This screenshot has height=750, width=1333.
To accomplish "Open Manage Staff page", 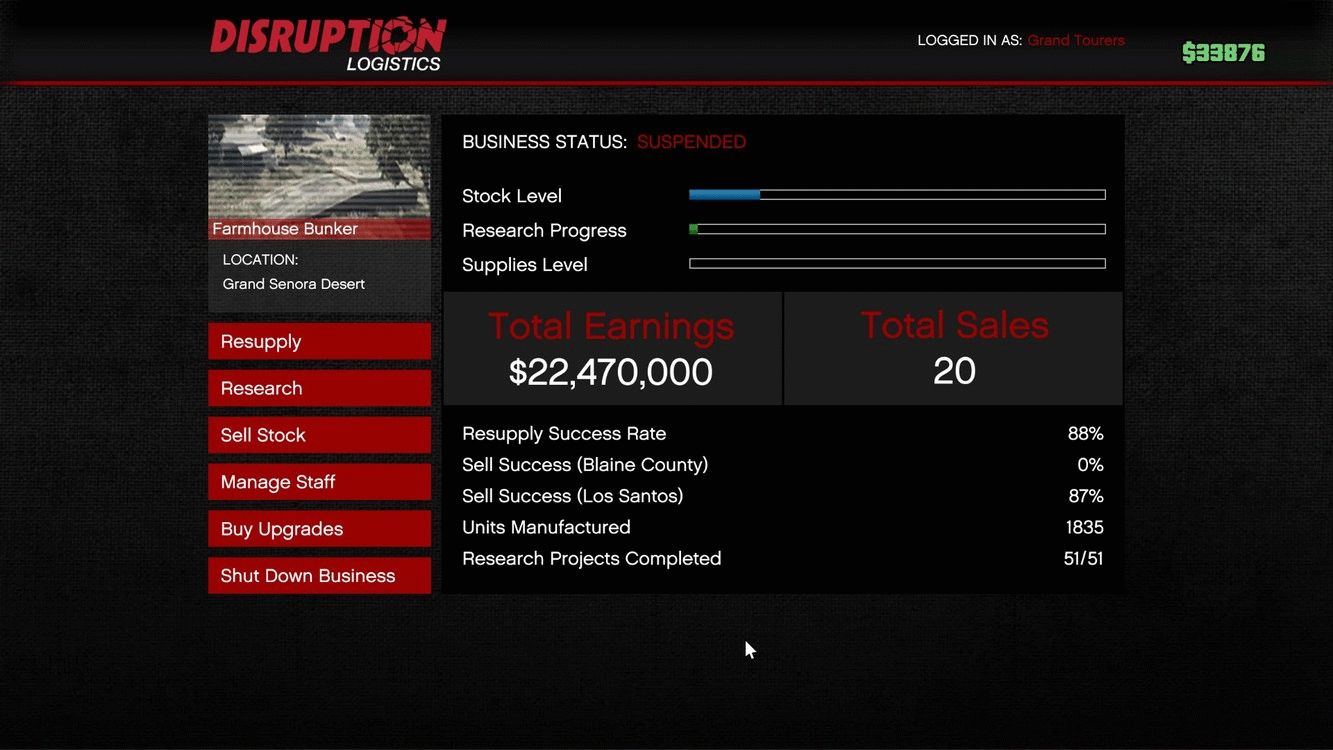I will 319,482.
